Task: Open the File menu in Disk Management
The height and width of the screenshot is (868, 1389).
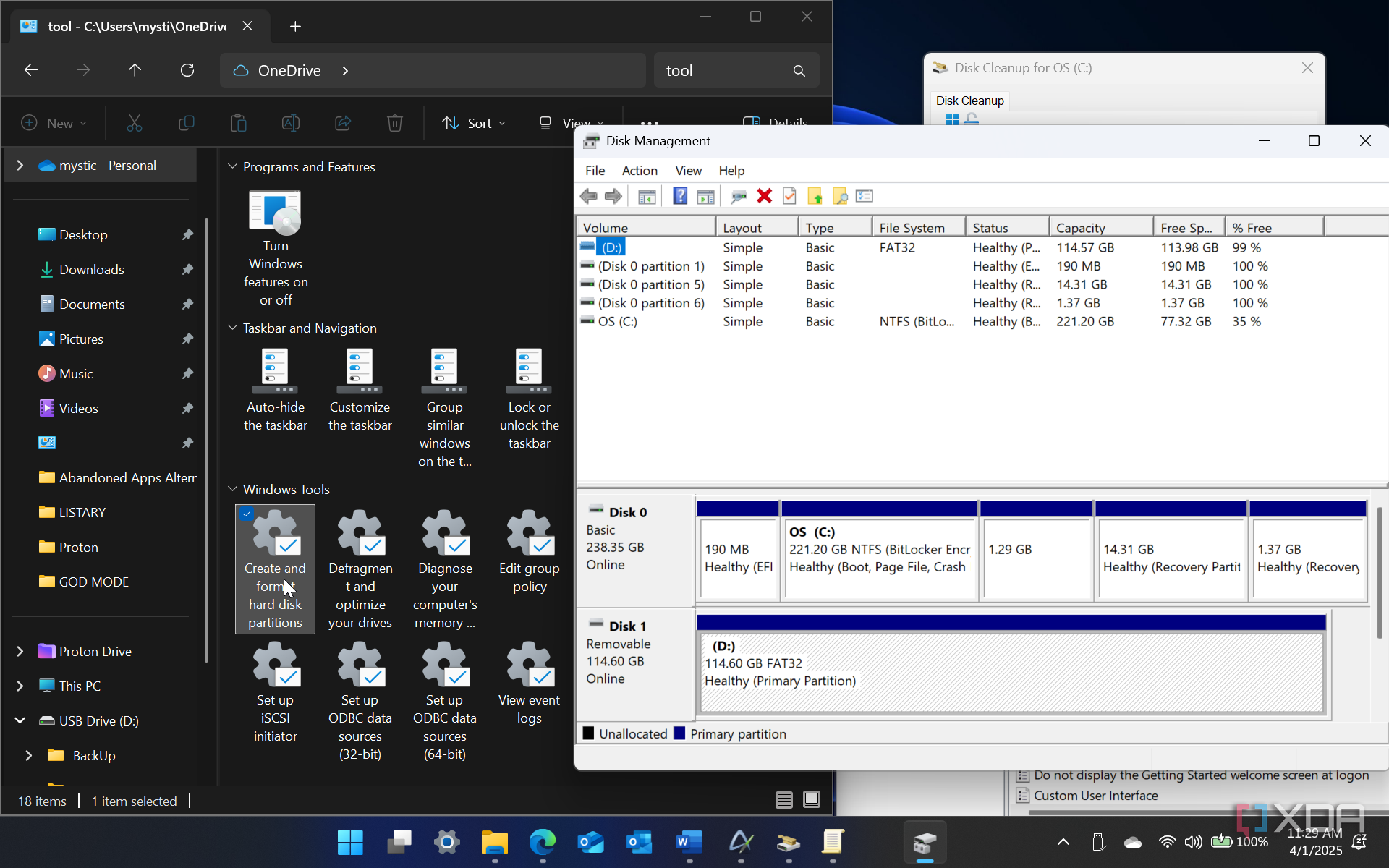Action: (x=595, y=171)
